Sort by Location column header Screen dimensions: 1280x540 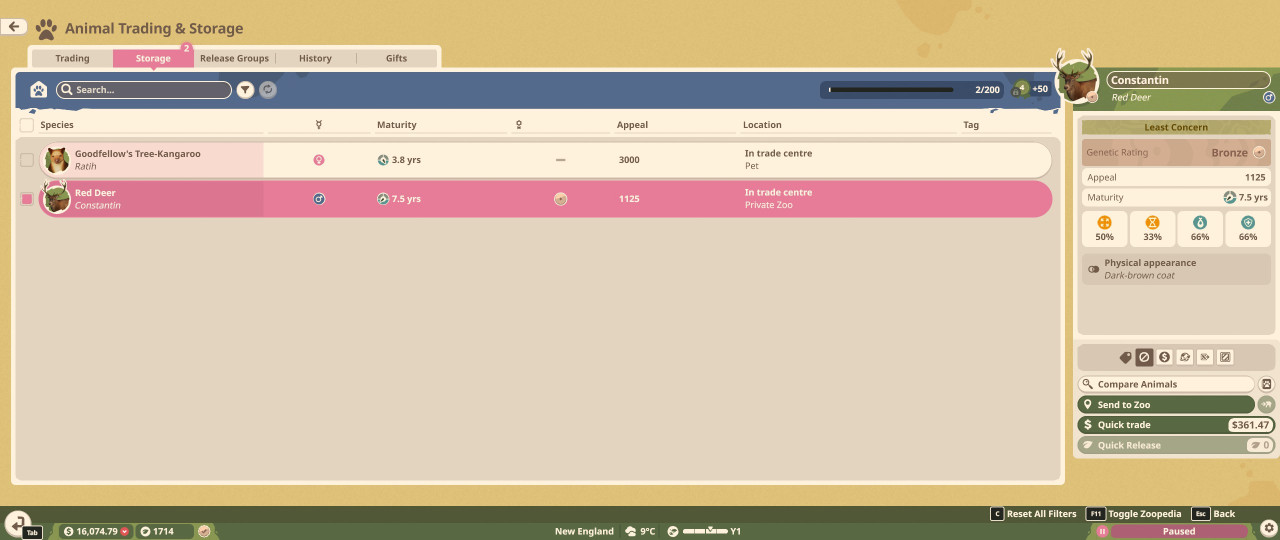(762, 125)
